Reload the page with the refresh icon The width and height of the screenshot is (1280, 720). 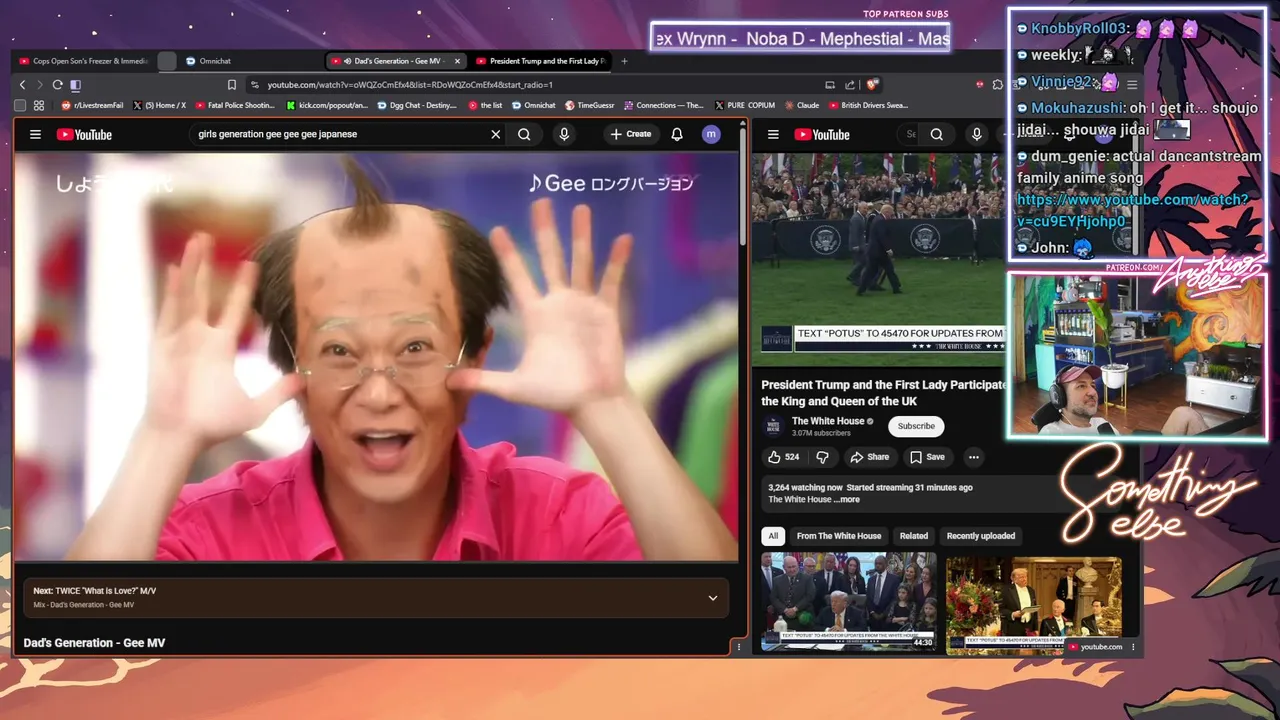(x=57, y=85)
